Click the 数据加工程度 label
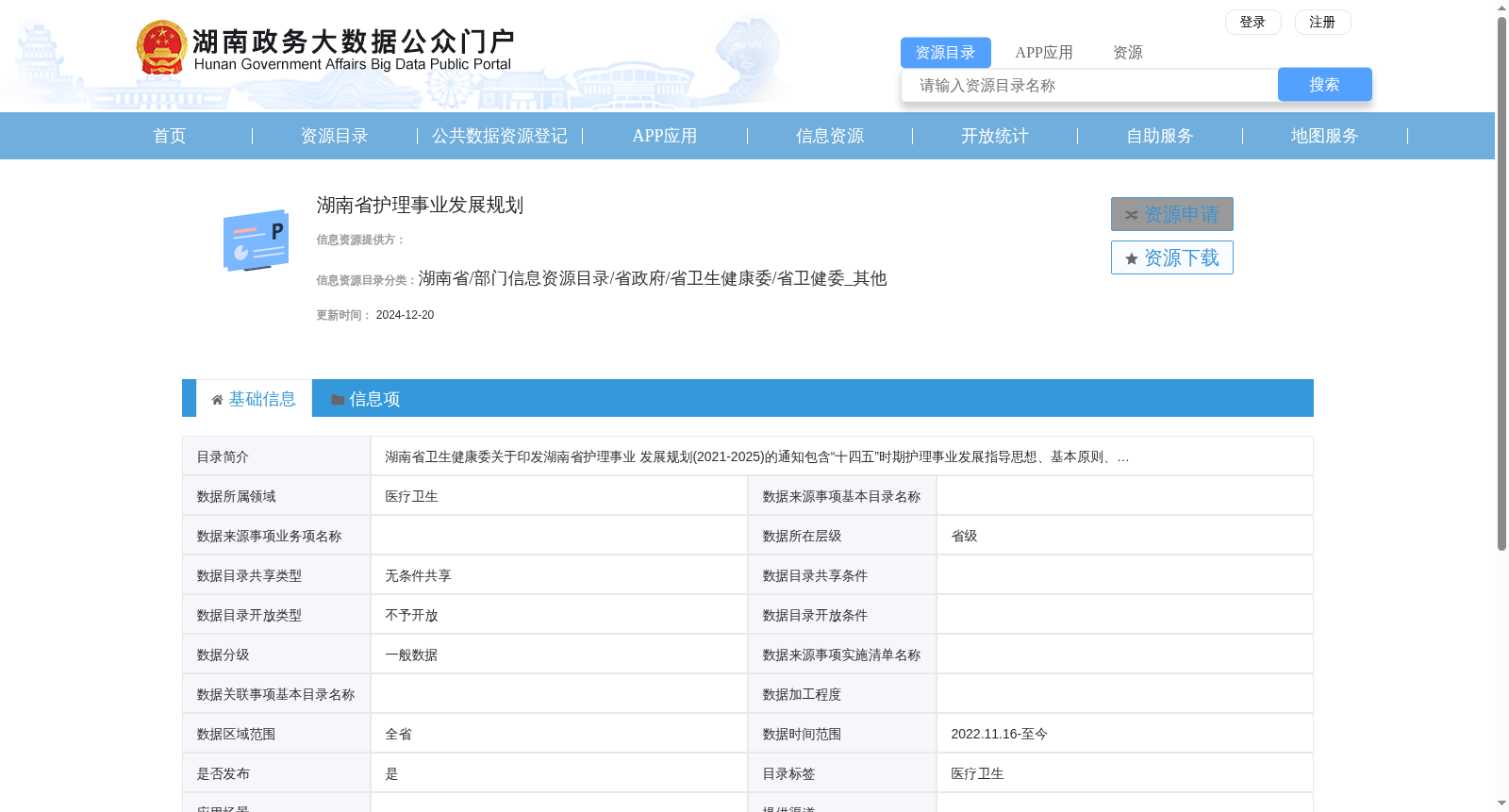Image resolution: width=1509 pixels, height=812 pixels. 802,694
